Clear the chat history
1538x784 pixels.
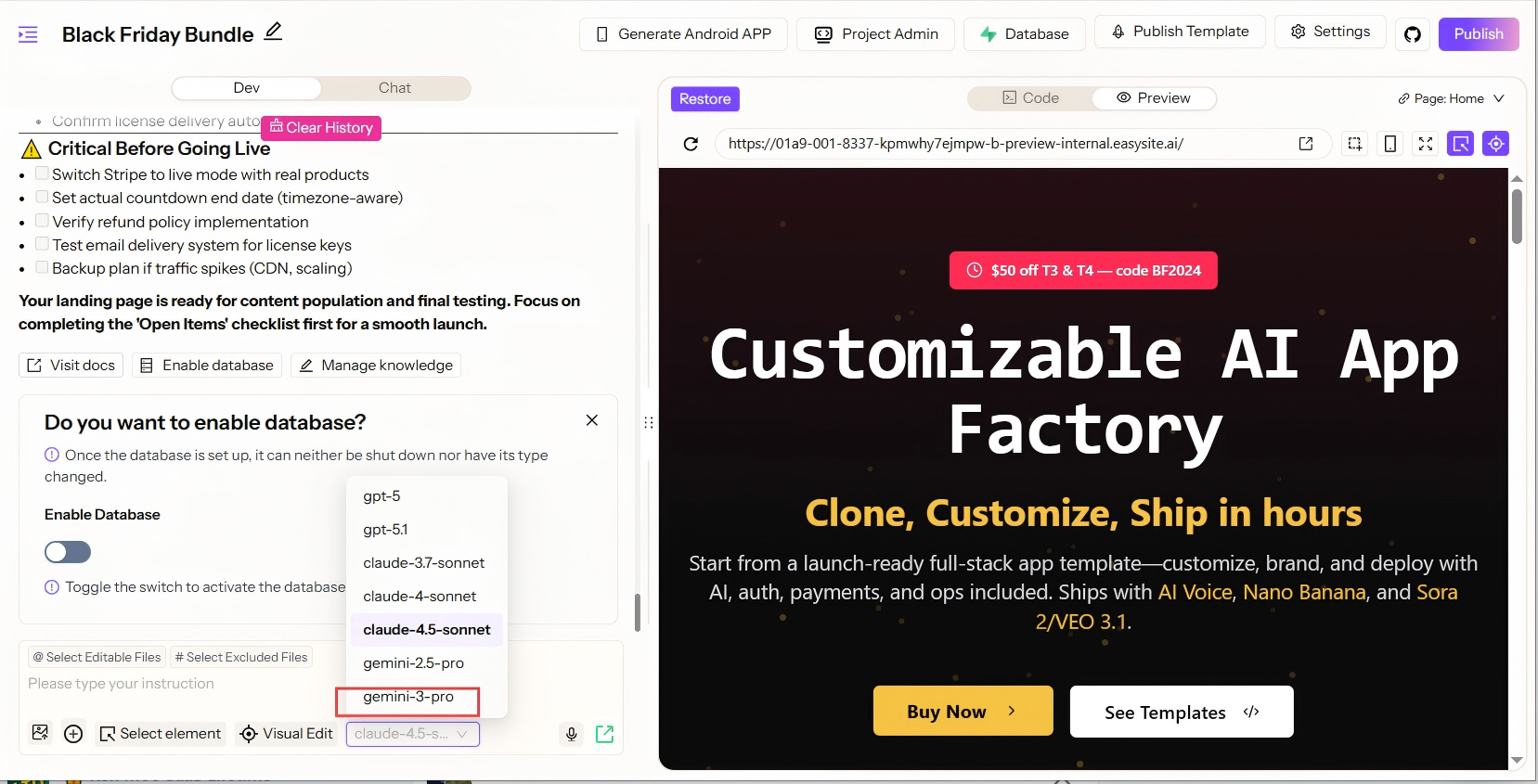(321, 127)
